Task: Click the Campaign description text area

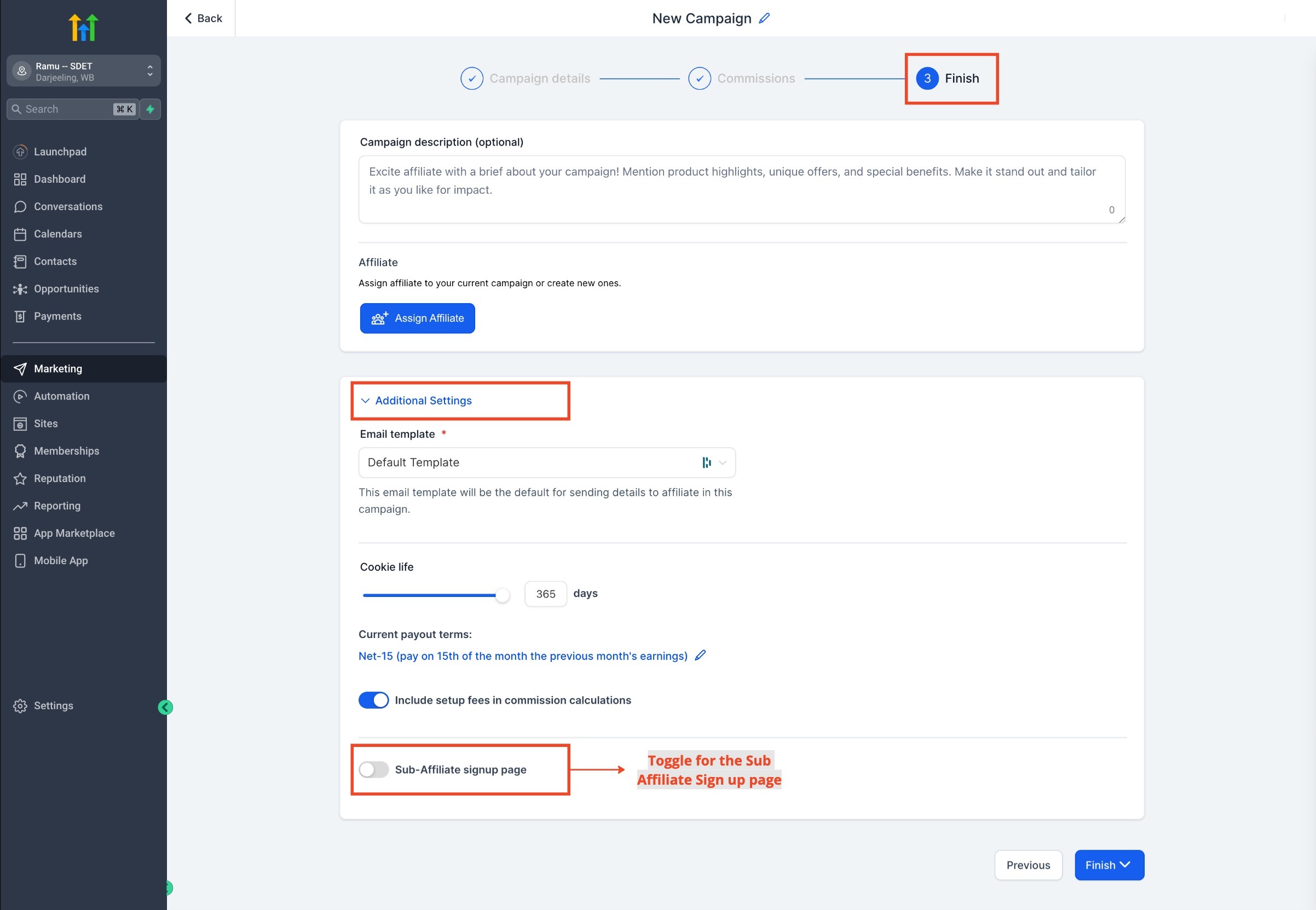Action: (x=741, y=189)
